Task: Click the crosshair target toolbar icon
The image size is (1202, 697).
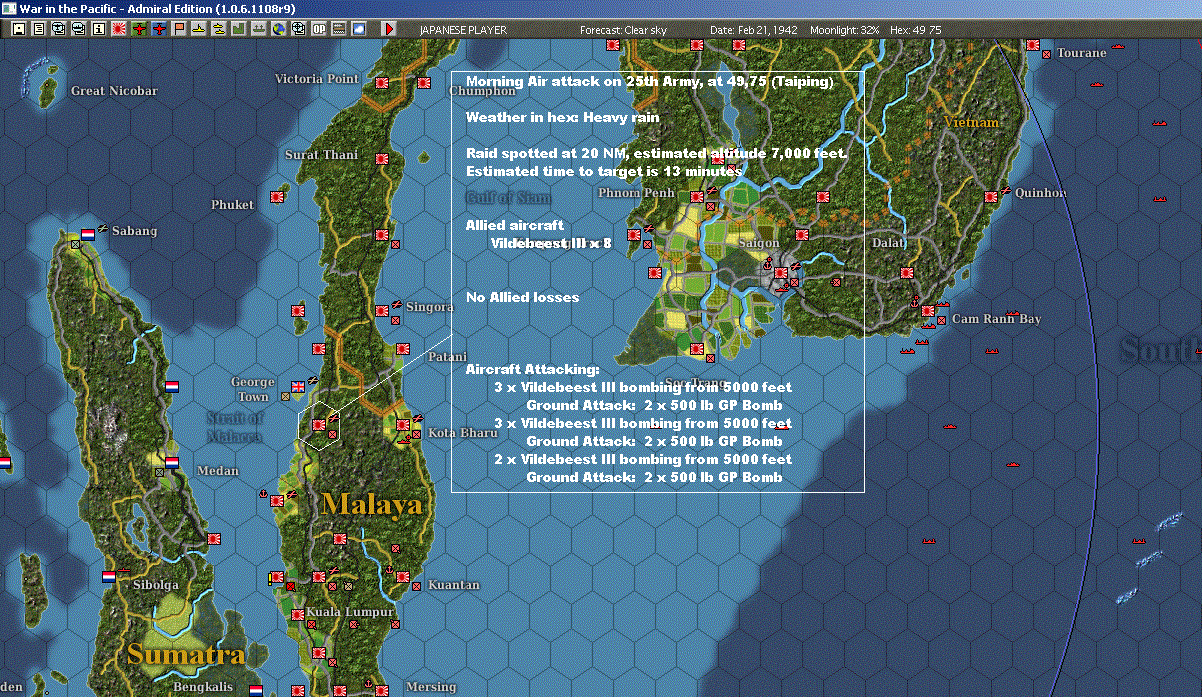Action: [298, 29]
